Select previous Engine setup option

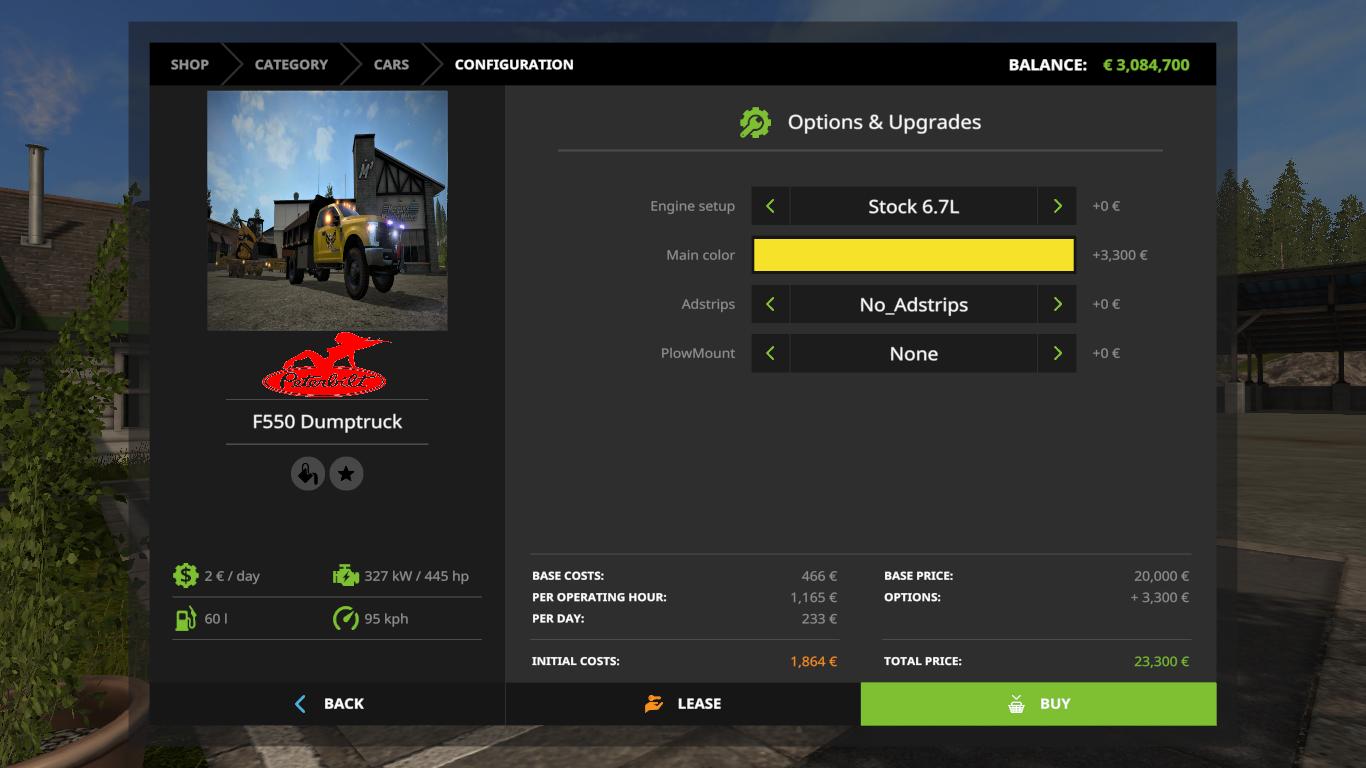(x=770, y=206)
